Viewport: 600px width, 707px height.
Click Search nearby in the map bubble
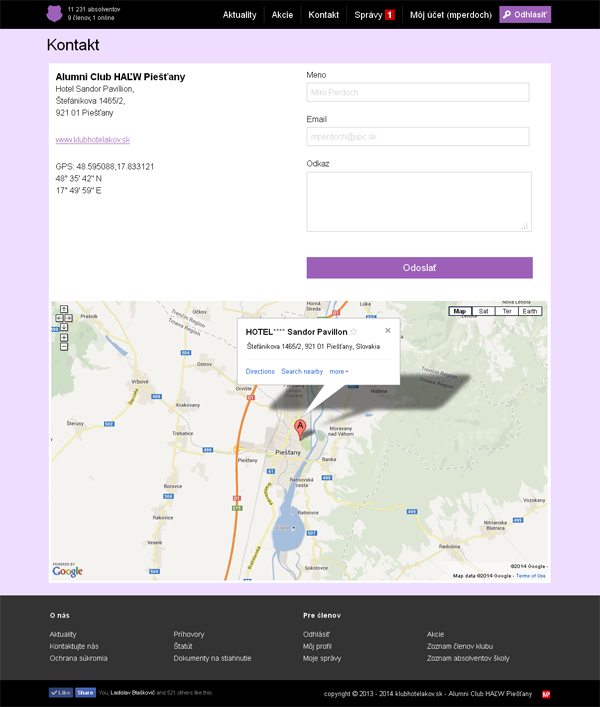(302, 372)
